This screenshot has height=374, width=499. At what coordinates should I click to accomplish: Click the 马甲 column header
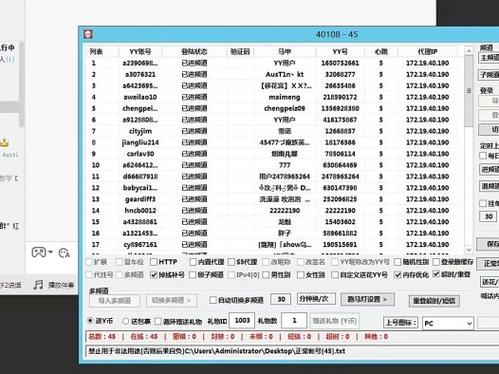tap(284, 52)
